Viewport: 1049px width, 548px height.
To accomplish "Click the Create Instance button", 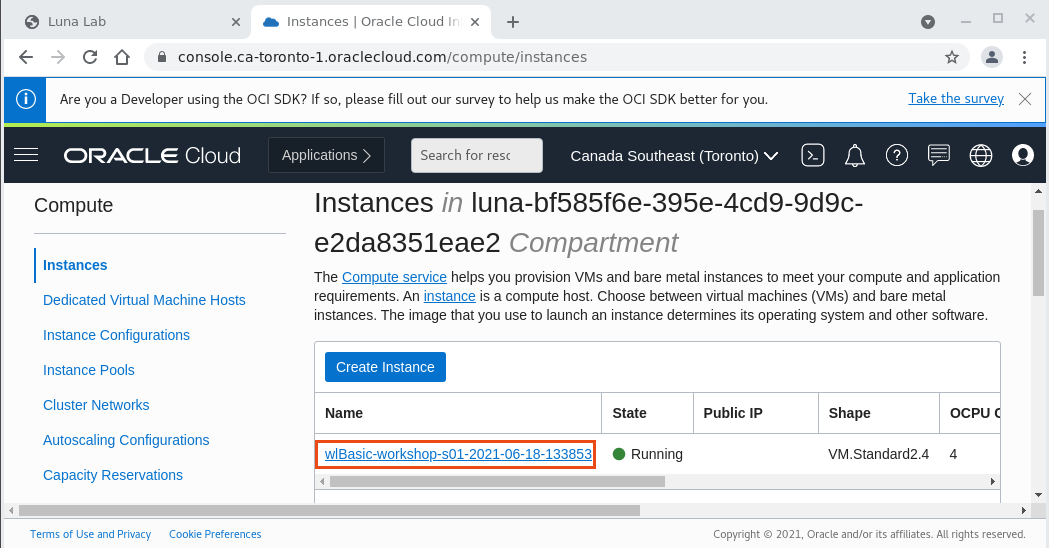I will click(x=385, y=367).
